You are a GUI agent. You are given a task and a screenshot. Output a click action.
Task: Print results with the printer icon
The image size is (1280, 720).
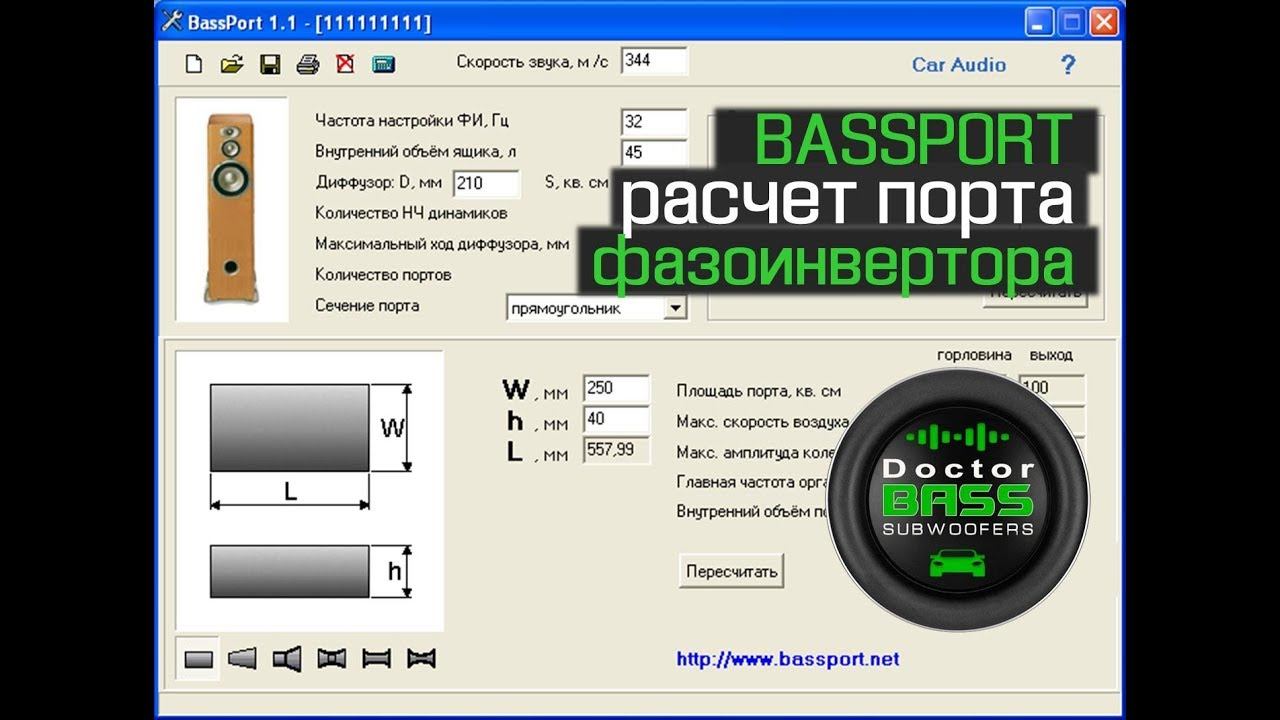pos(307,65)
